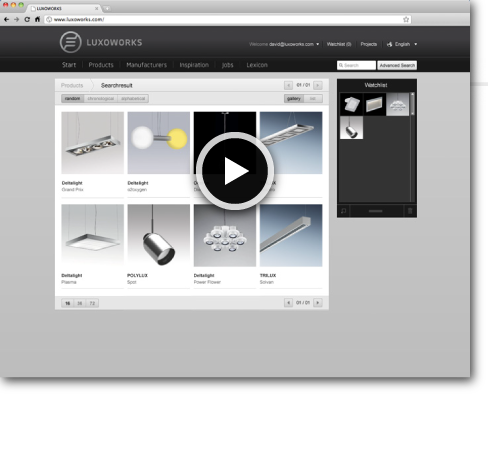Viewport: 488px width, 452px height.
Task: Switch to list view
Action: (313, 99)
